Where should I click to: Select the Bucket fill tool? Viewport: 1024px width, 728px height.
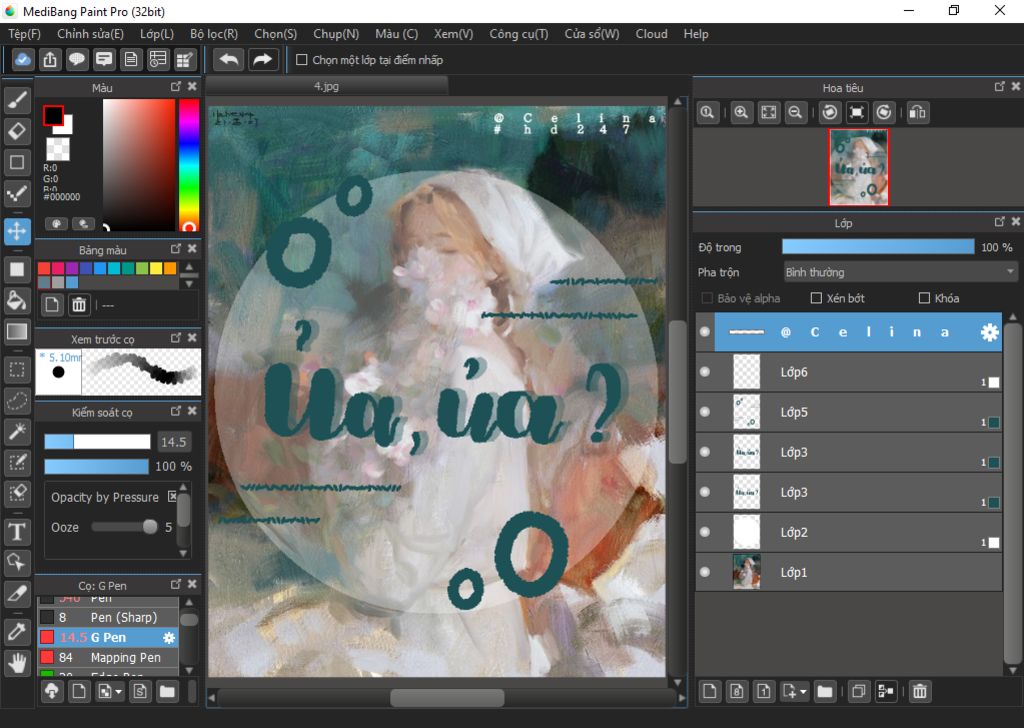[17, 300]
